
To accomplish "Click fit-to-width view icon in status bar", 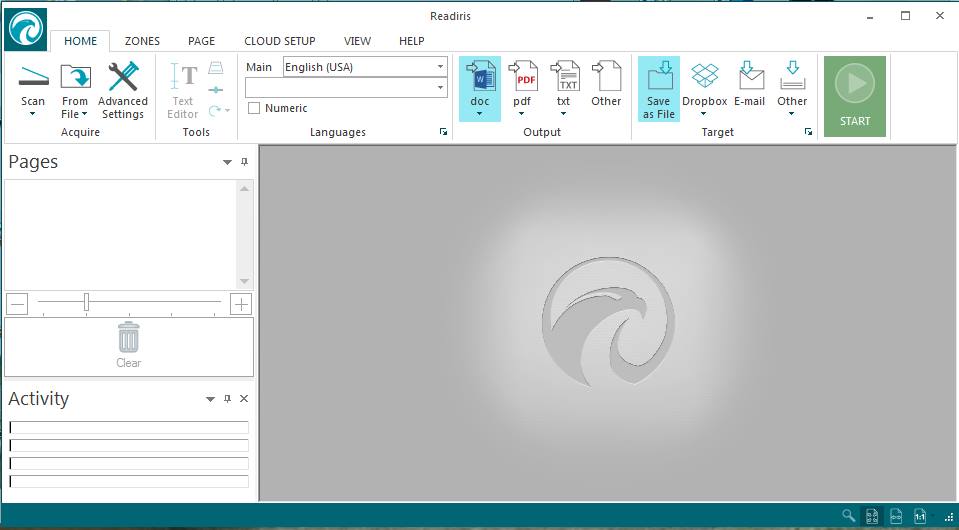I will click(896, 517).
